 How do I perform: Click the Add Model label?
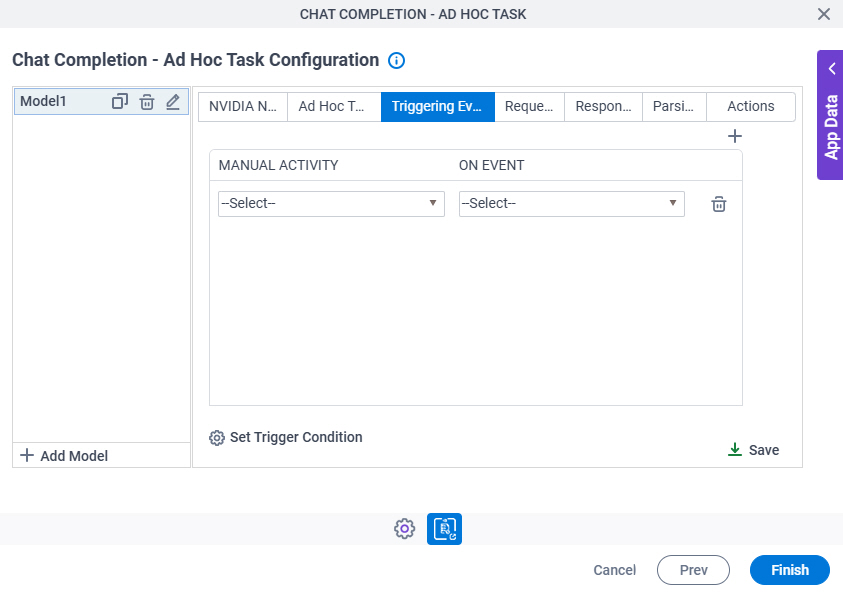pyautogui.click(x=74, y=456)
